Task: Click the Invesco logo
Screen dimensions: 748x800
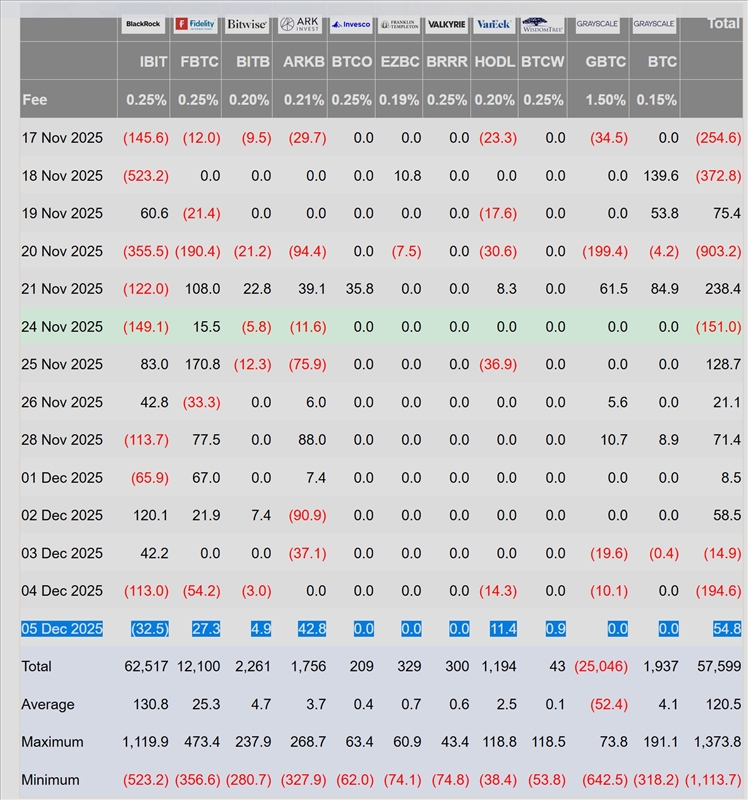Action: point(350,23)
